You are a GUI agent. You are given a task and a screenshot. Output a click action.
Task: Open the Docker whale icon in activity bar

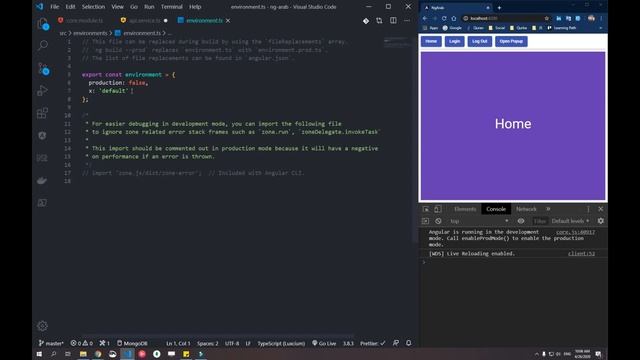tap(42, 180)
